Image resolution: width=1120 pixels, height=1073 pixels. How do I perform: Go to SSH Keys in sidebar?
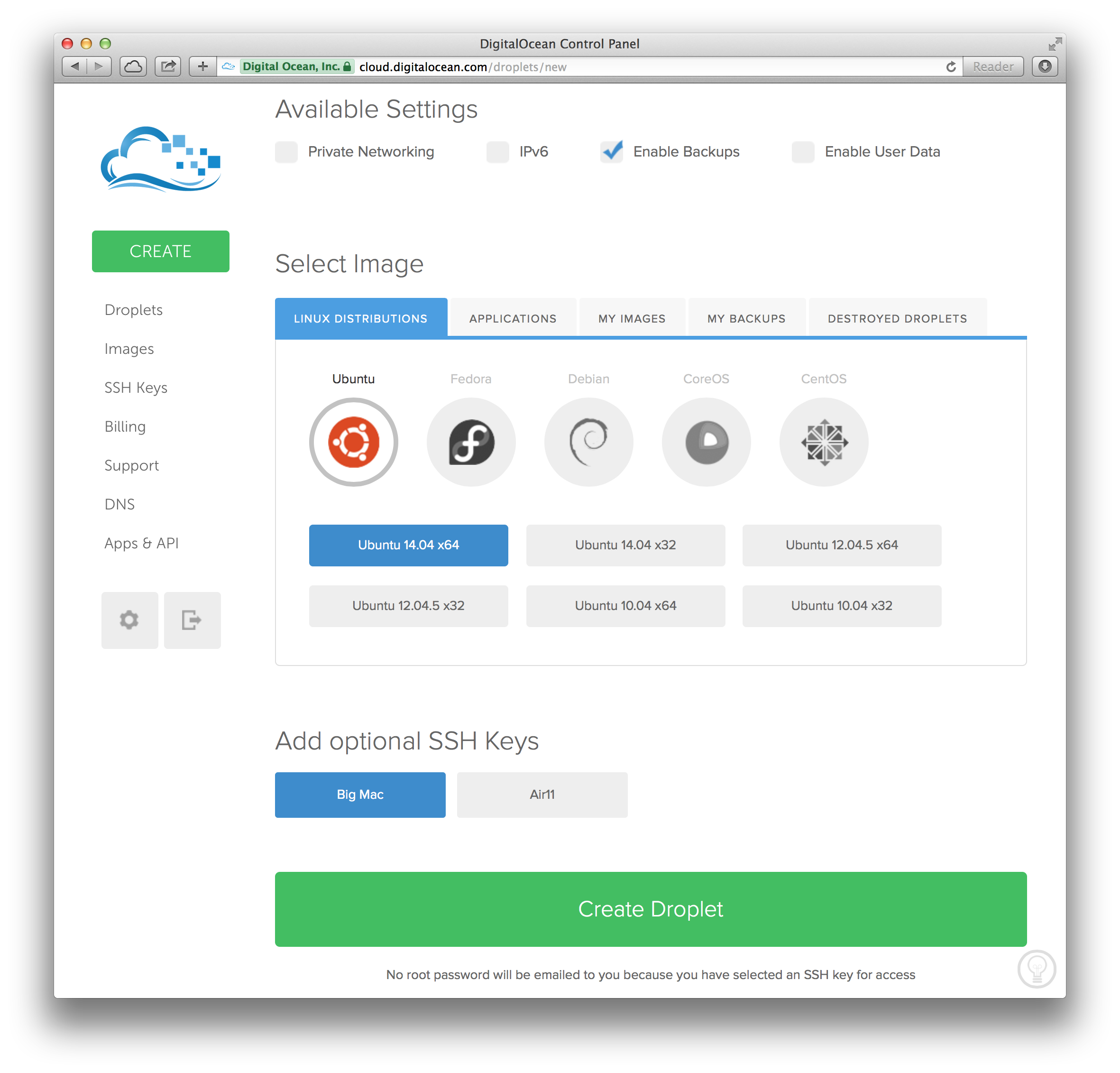[136, 388]
